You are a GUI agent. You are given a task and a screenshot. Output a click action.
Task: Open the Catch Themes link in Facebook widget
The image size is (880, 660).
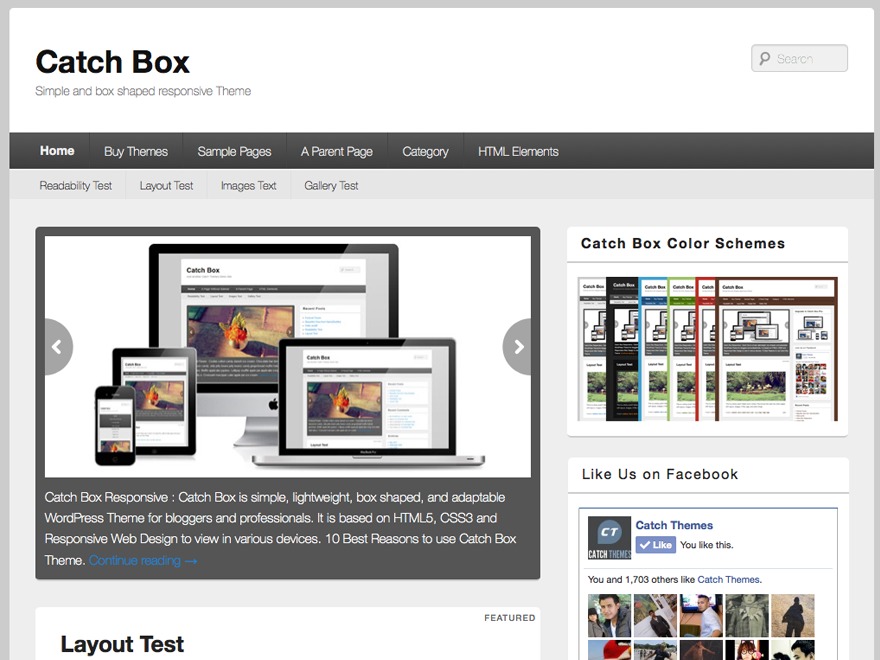pyautogui.click(x=728, y=580)
